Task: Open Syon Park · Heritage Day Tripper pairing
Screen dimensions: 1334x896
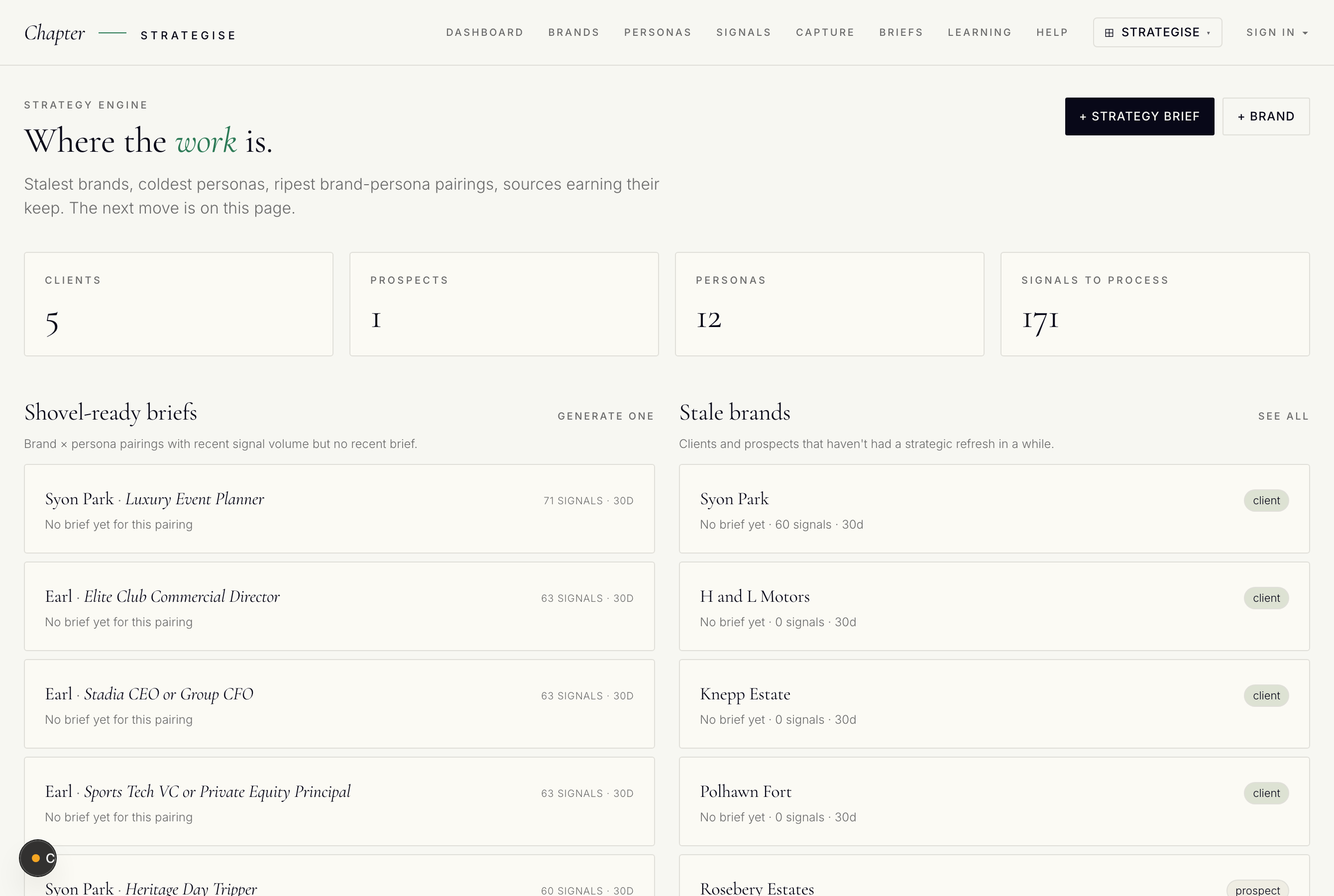Action: (x=339, y=877)
